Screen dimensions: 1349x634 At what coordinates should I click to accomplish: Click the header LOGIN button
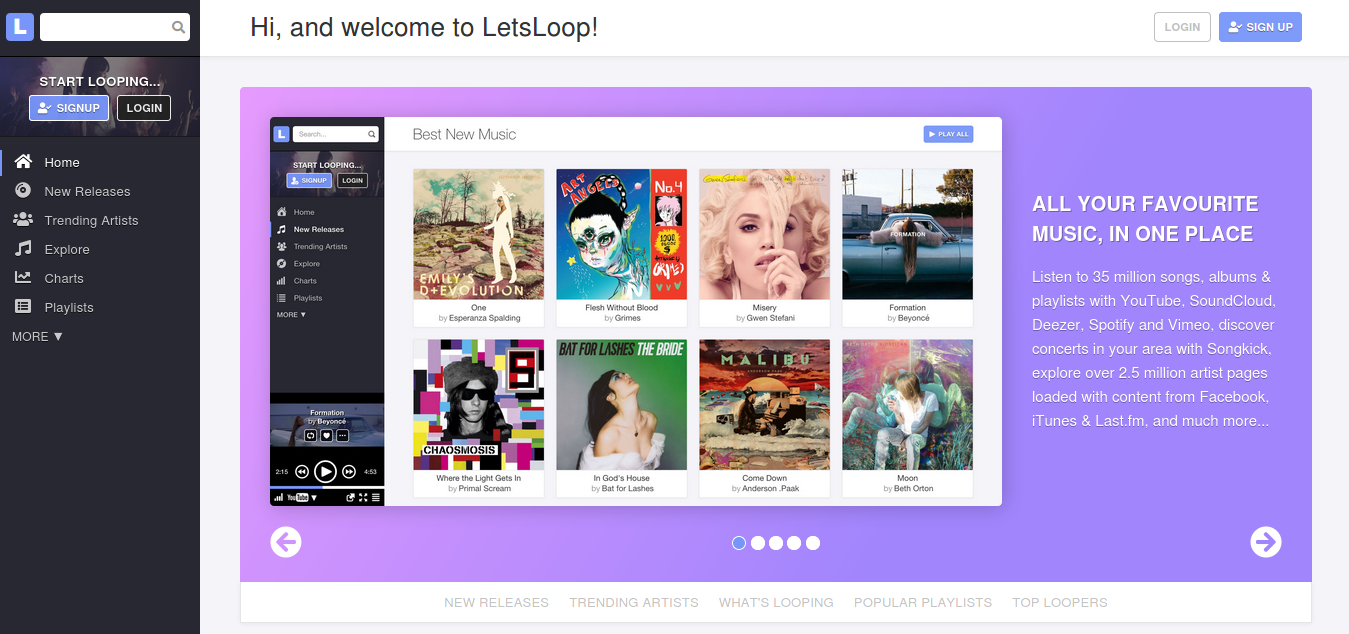pyautogui.click(x=1182, y=27)
